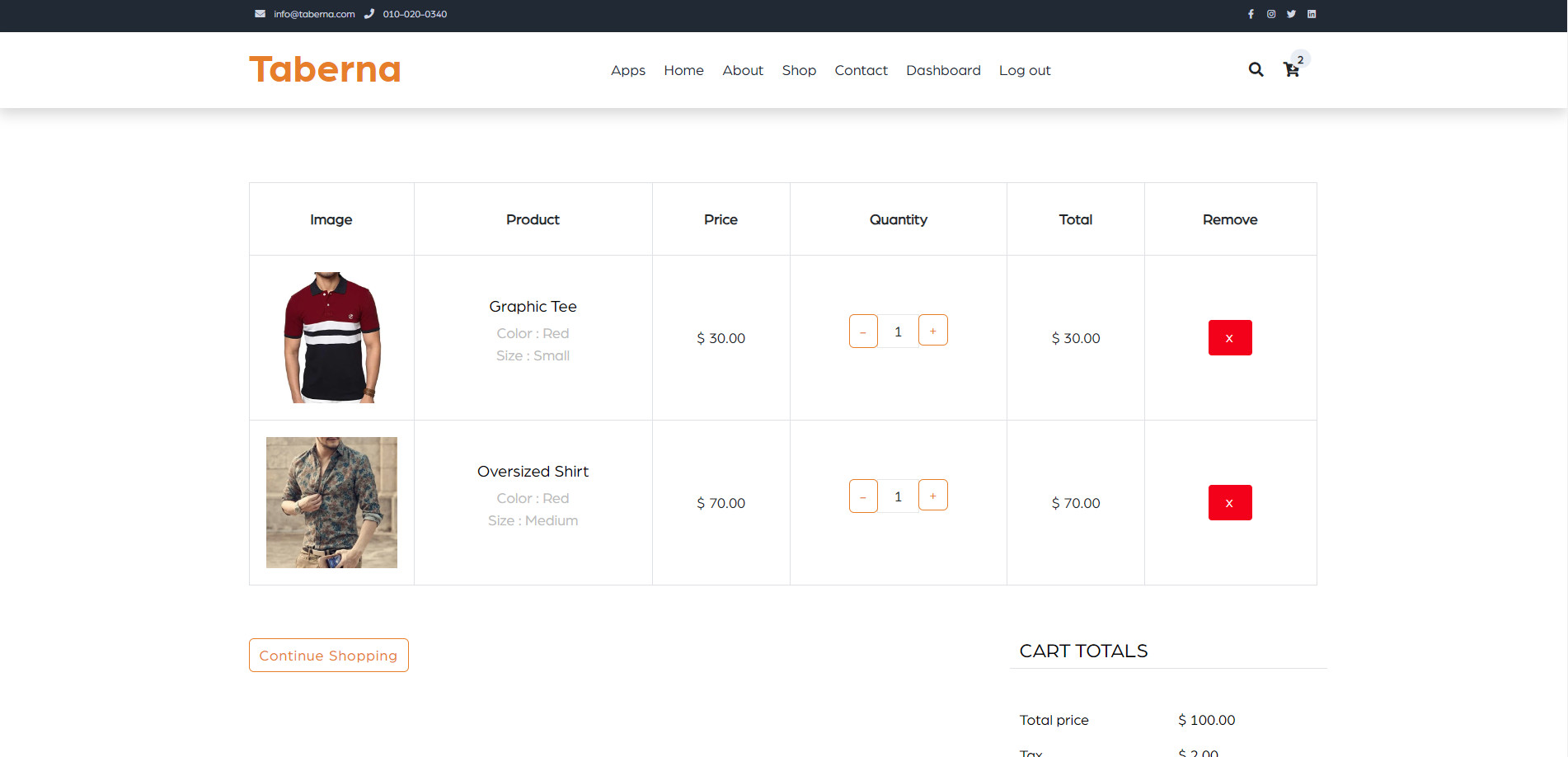Open the LinkedIn social icon
The image size is (1568, 757).
click(x=1312, y=13)
